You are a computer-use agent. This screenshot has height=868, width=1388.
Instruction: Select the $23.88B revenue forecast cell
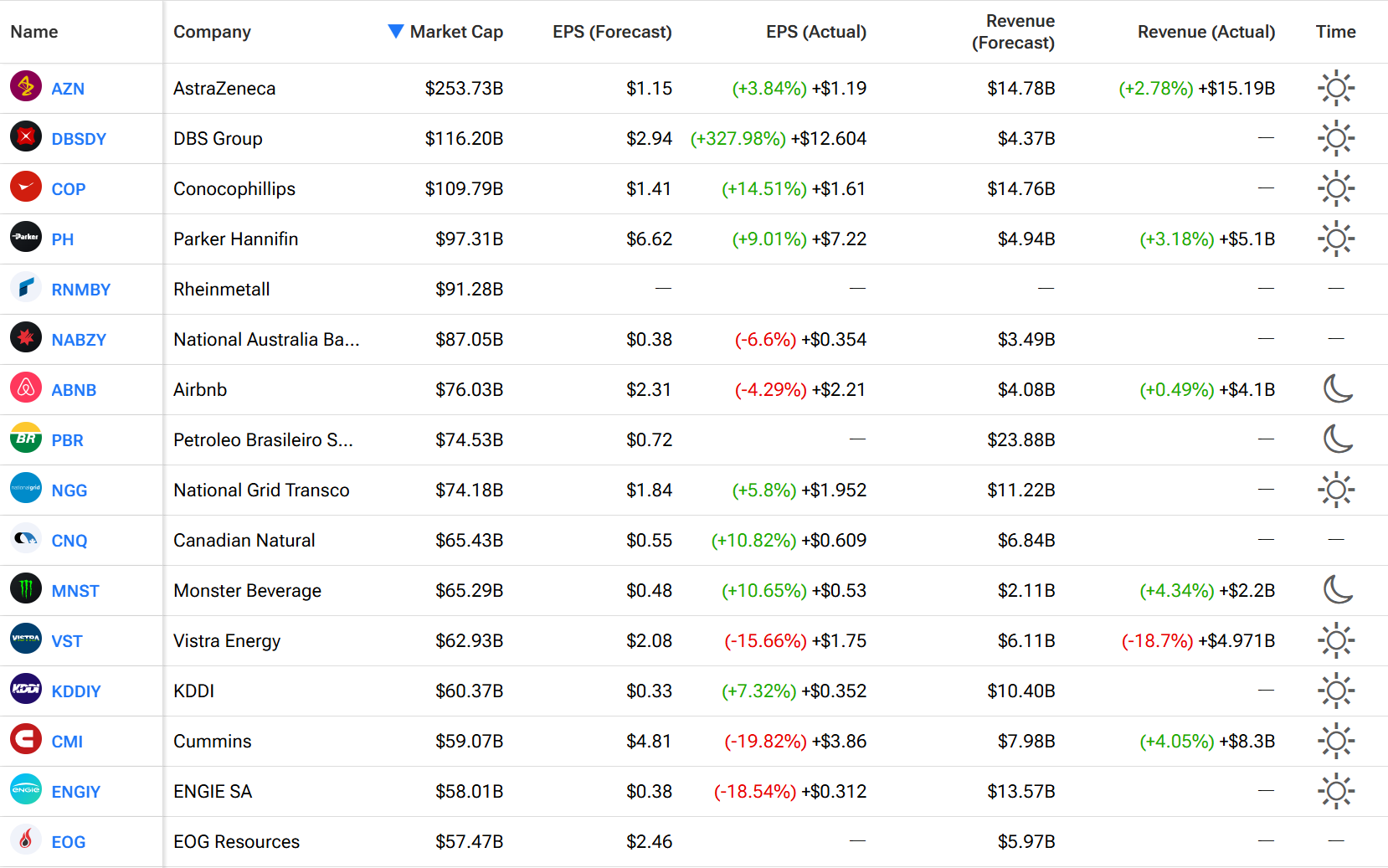tap(1021, 439)
